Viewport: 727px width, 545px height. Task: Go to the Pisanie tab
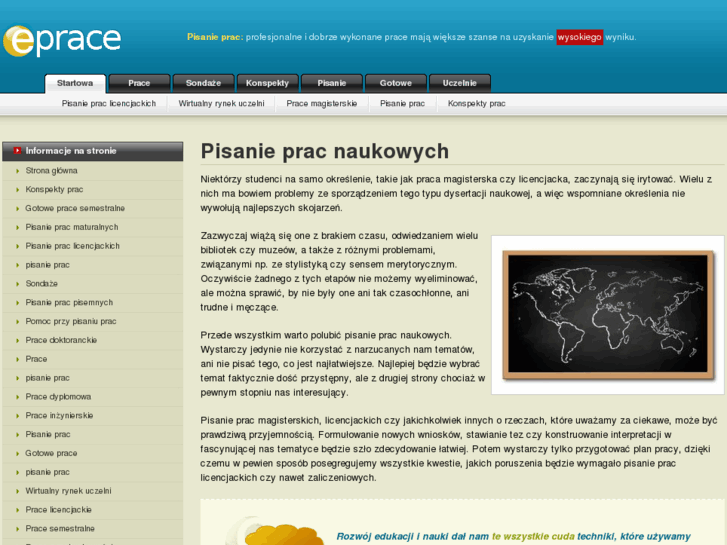pos(332,83)
